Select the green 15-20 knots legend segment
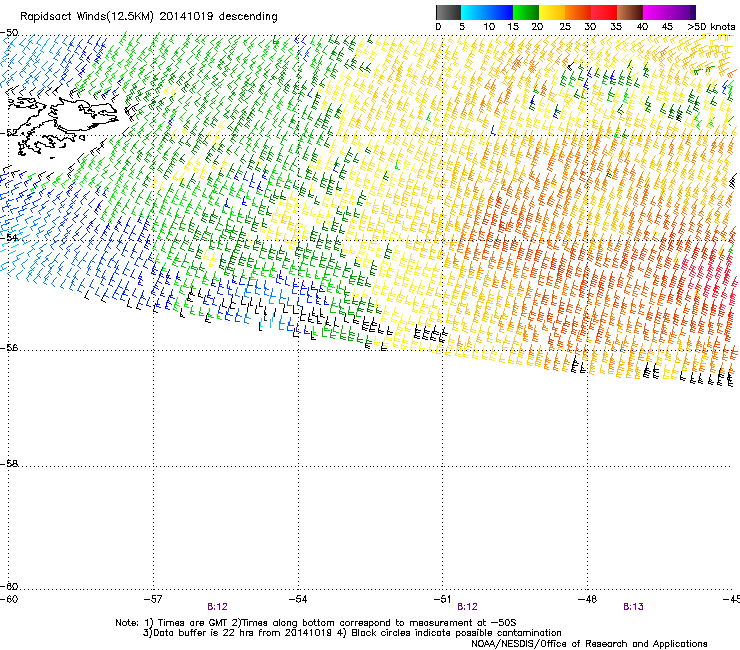Viewport: 740px width, 650px height. tap(526, 12)
